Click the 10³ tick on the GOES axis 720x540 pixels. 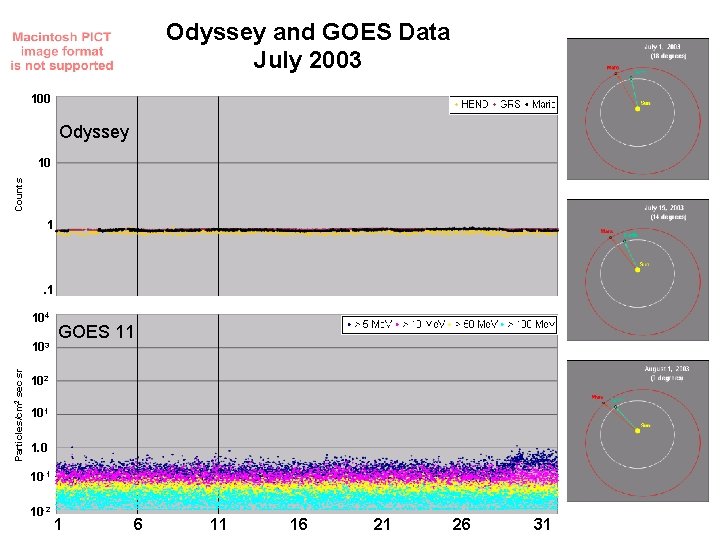pos(40,347)
